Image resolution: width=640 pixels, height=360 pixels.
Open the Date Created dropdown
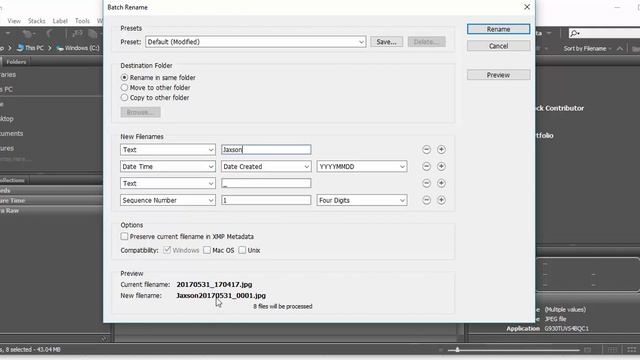[x=266, y=166]
